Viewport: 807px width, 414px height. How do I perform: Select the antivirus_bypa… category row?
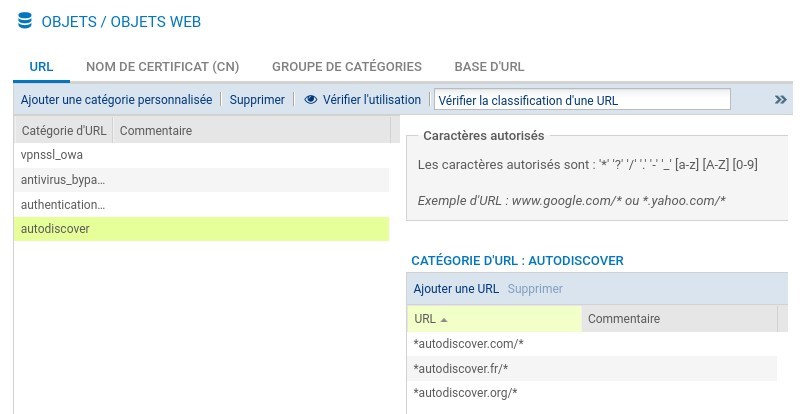pyautogui.click(x=201, y=180)
